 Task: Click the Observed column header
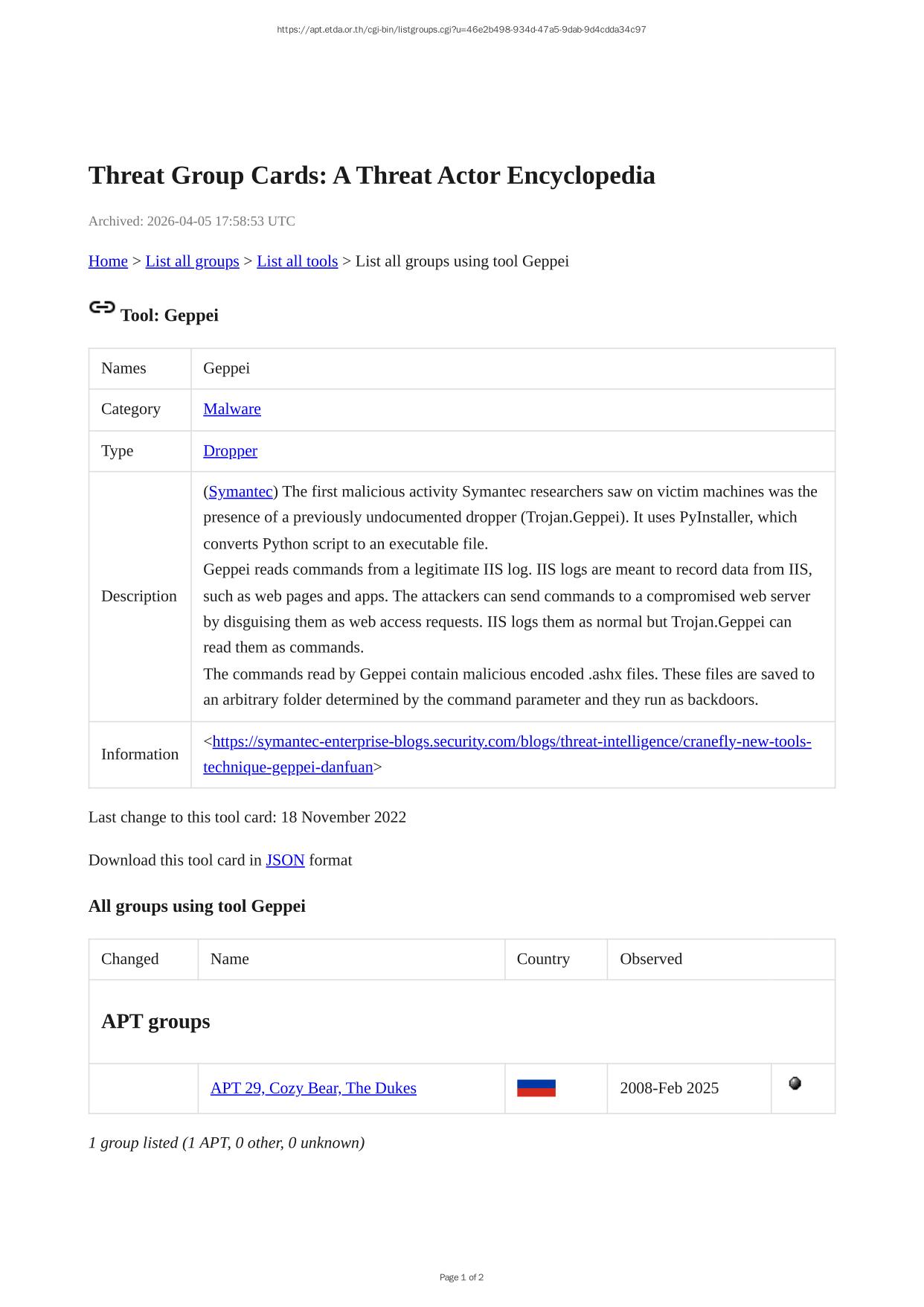(650, 959)
